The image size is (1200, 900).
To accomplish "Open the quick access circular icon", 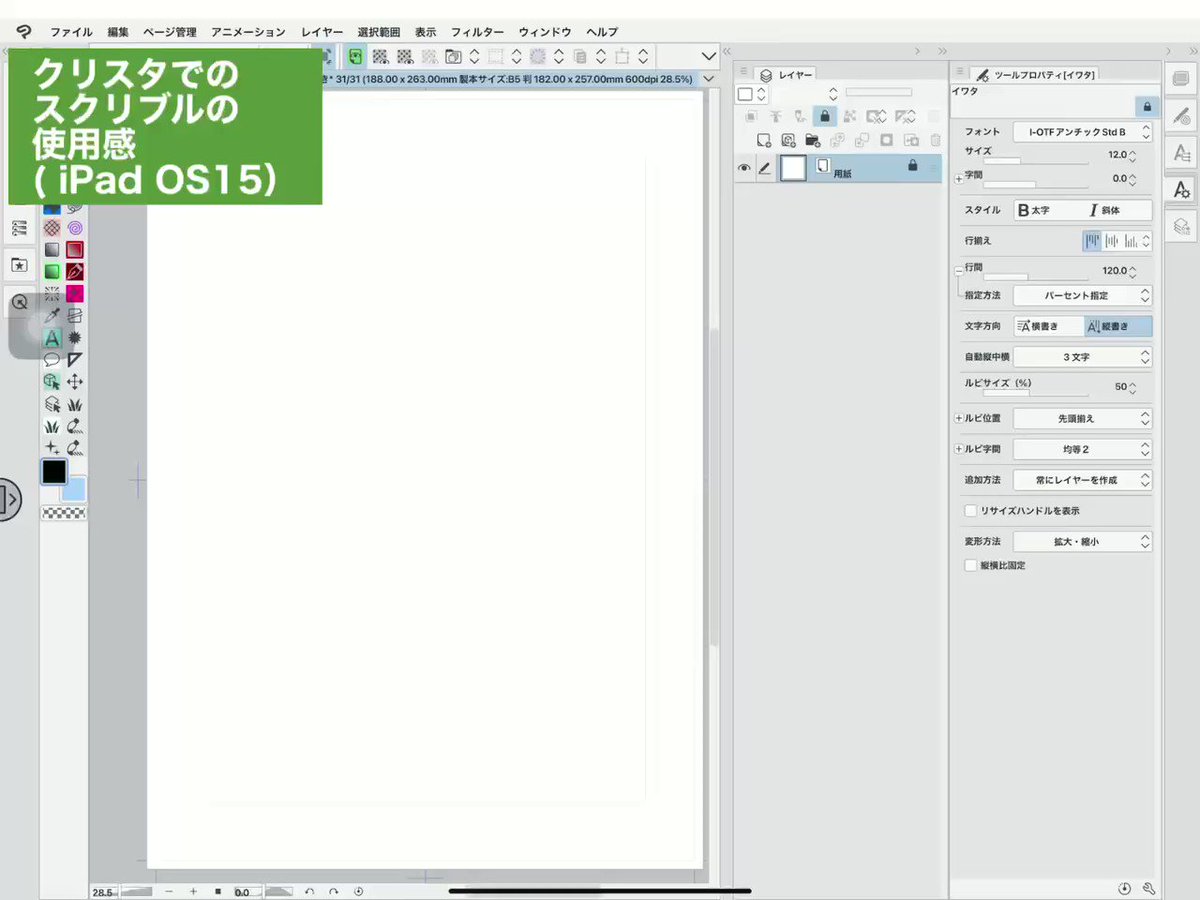I will pos(19,301).
